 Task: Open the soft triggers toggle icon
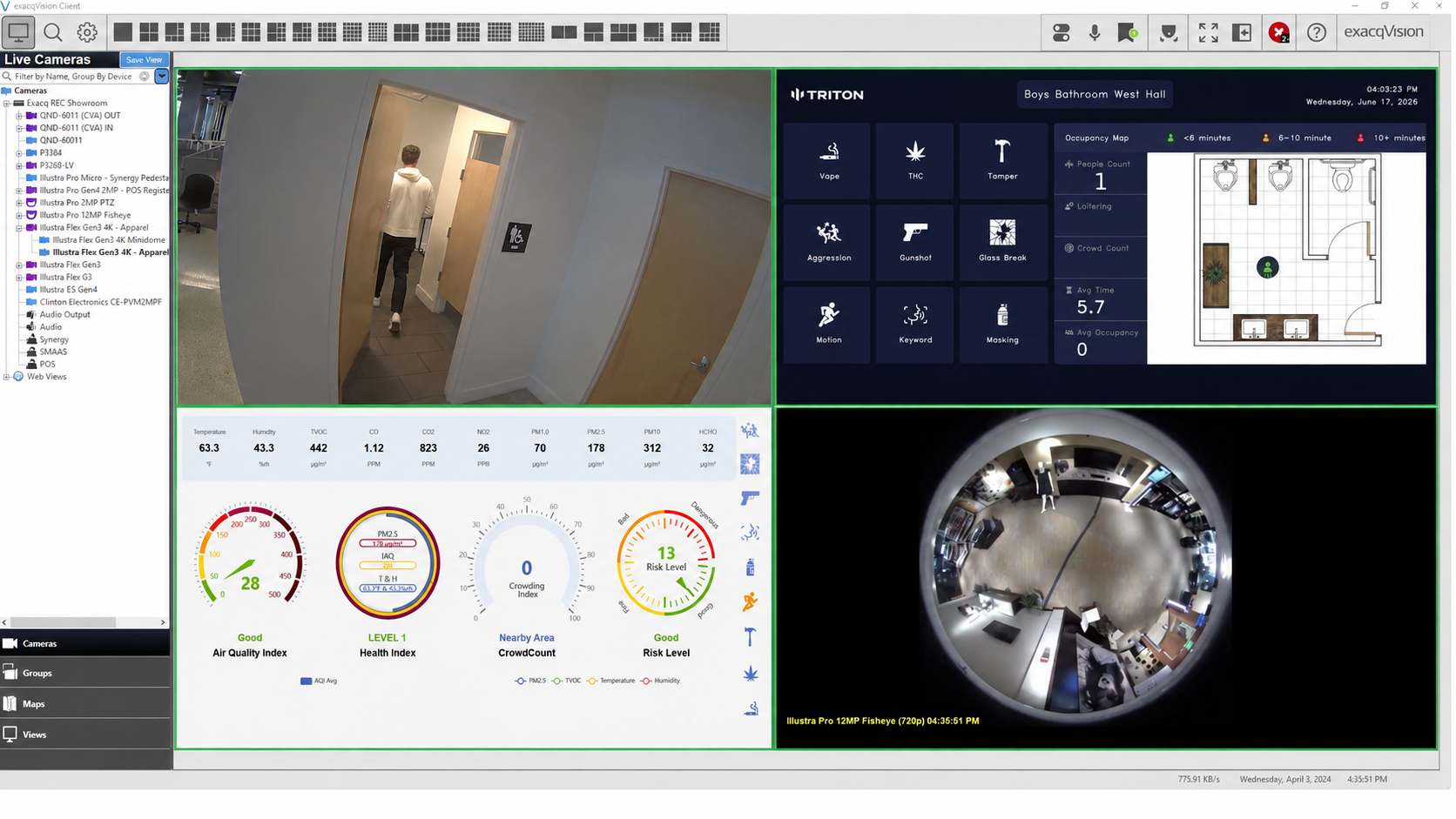1061,33
